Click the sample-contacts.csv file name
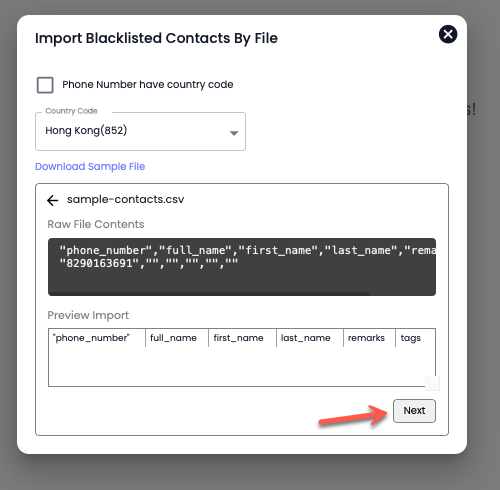This screenshot has height=490, width=500. [125, 199]
